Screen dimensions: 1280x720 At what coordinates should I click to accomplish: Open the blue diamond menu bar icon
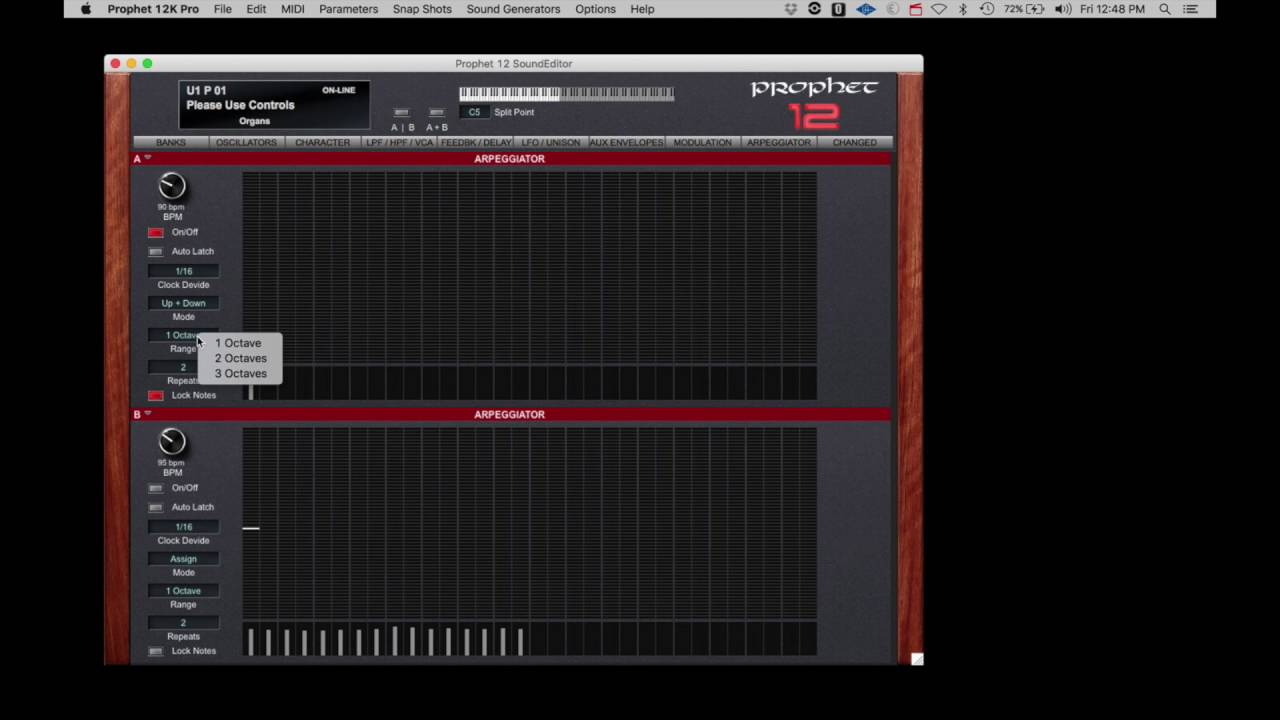click(866, 9)
